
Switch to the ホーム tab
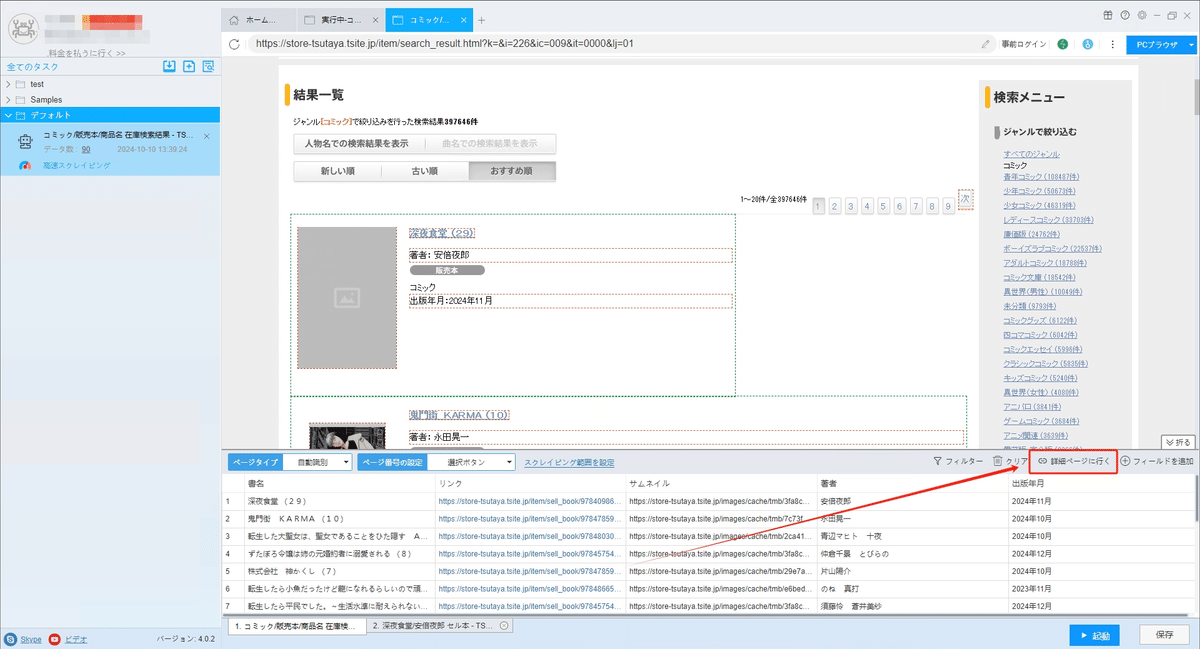pyautogui.click(x=259, y=20)
